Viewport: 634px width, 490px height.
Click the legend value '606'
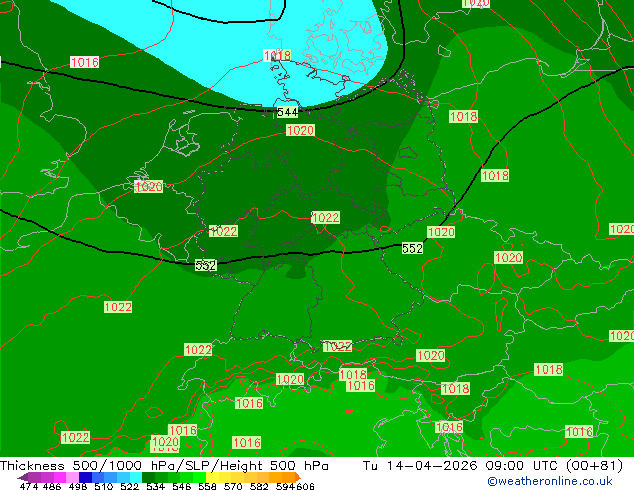pyautogui.click(x=305, y=486)
